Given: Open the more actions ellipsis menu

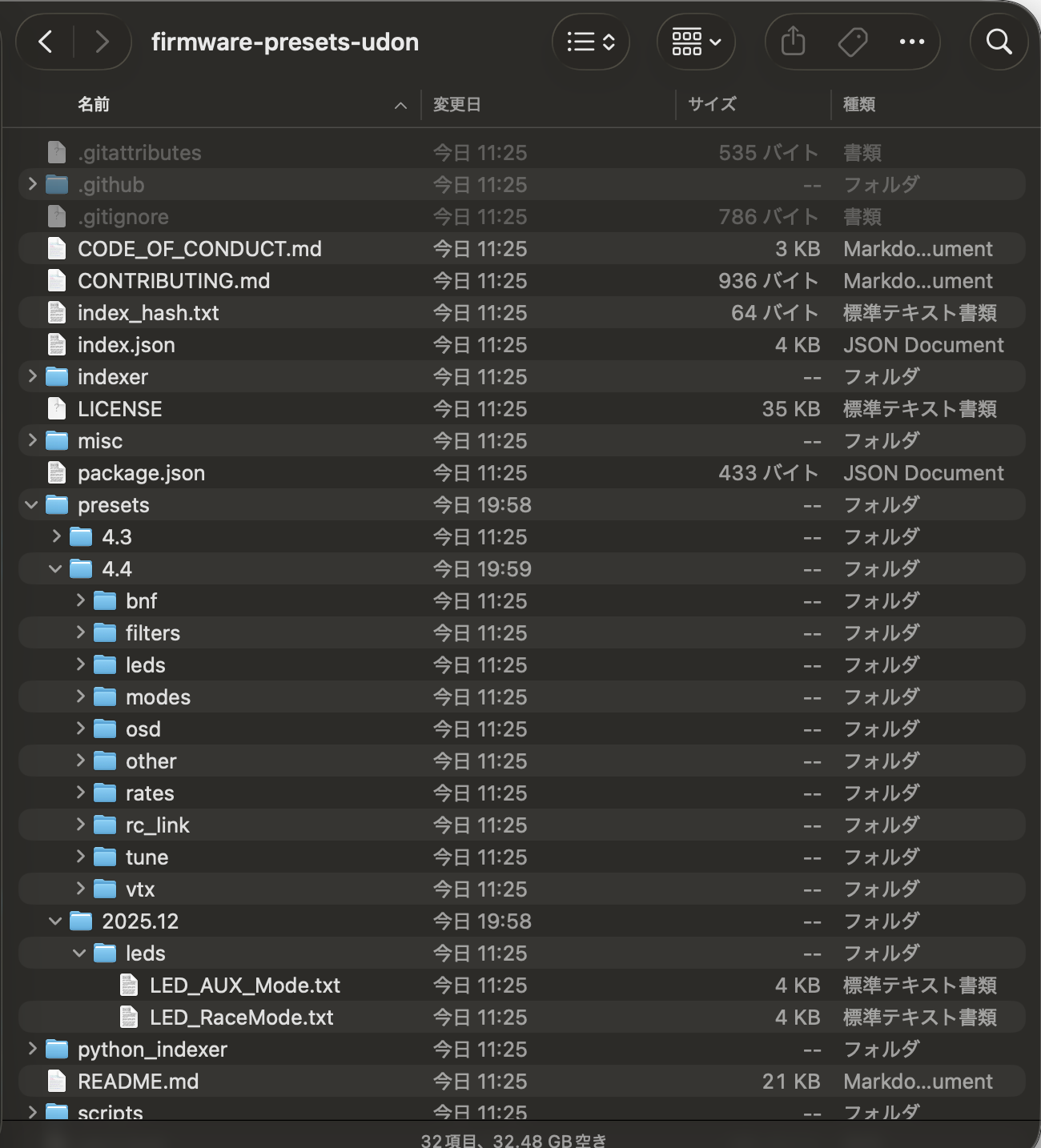Looking at the screenshot, I should [x=911, y=42].
